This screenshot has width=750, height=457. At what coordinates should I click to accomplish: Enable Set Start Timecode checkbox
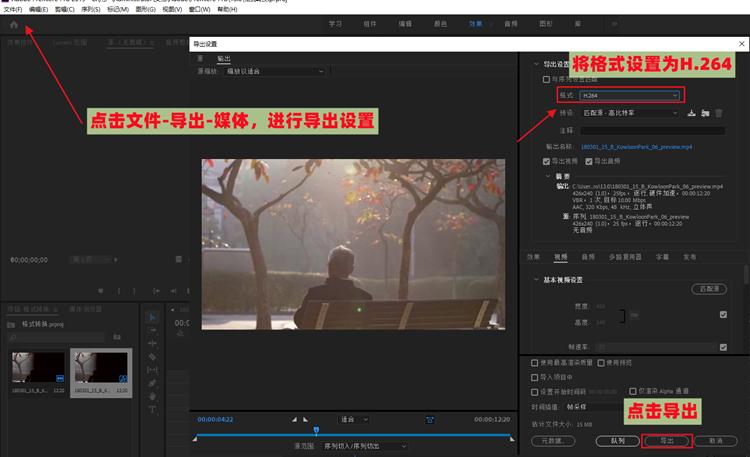pos(535,392)
